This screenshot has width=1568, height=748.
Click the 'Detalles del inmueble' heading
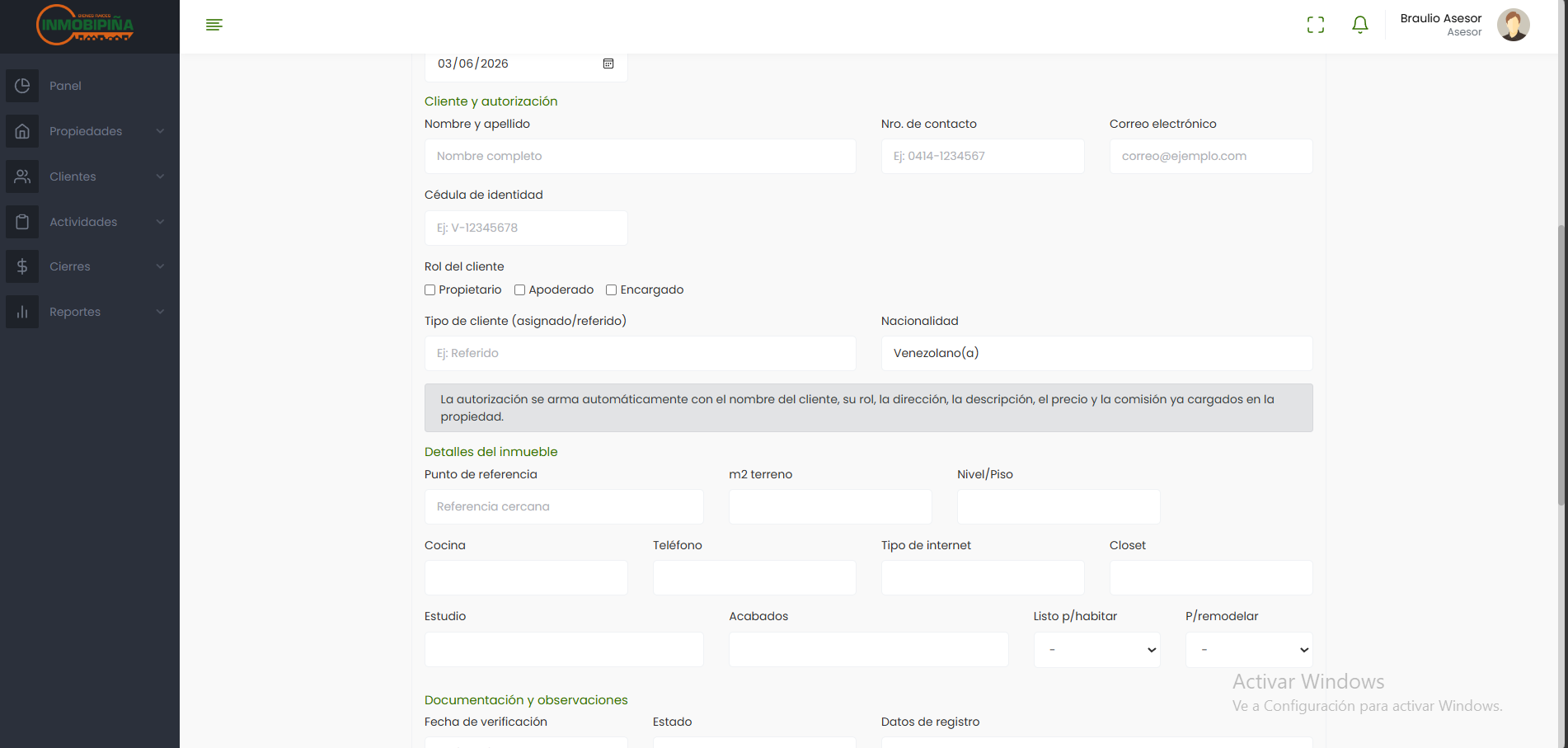(x=491, y=452)
